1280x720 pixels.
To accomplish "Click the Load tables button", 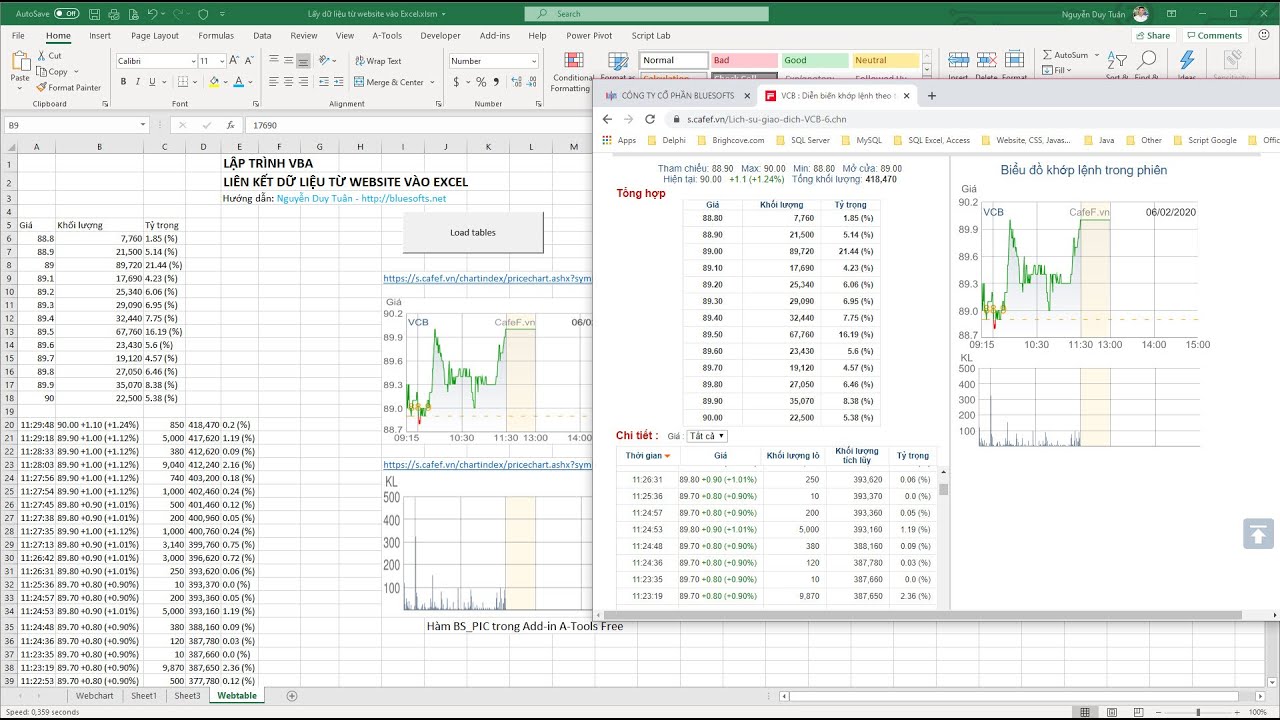I will tap(473, 232).
